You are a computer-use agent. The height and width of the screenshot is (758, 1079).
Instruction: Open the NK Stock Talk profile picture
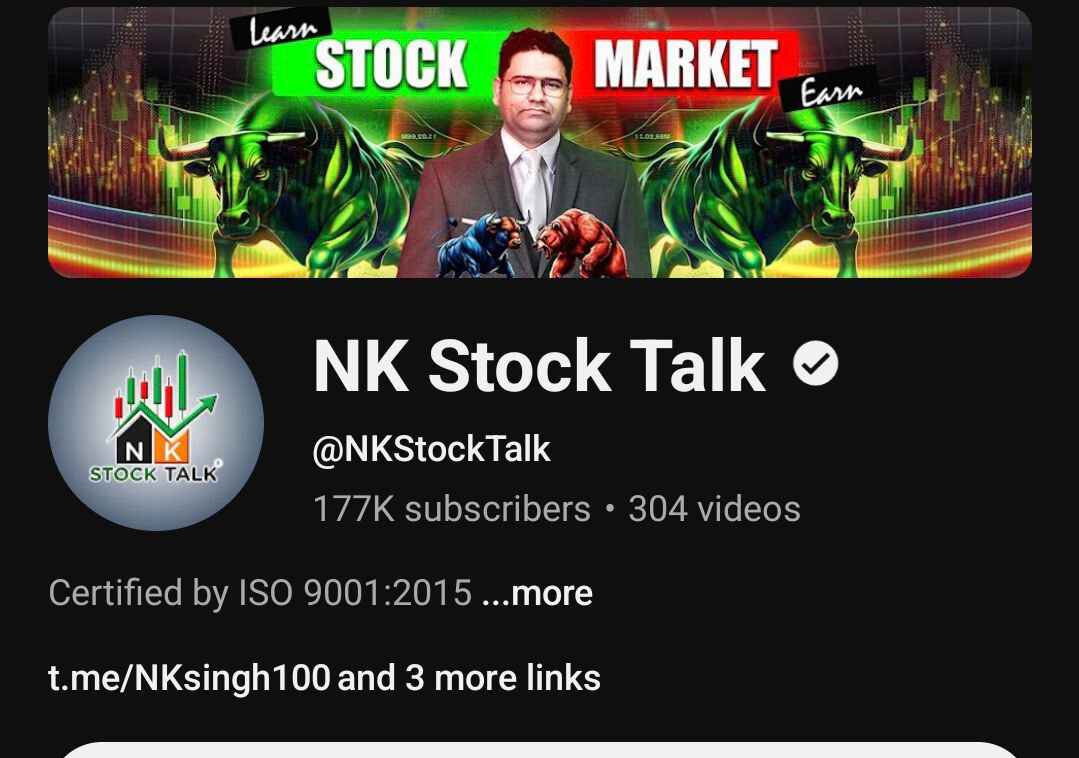coord(156,423)
